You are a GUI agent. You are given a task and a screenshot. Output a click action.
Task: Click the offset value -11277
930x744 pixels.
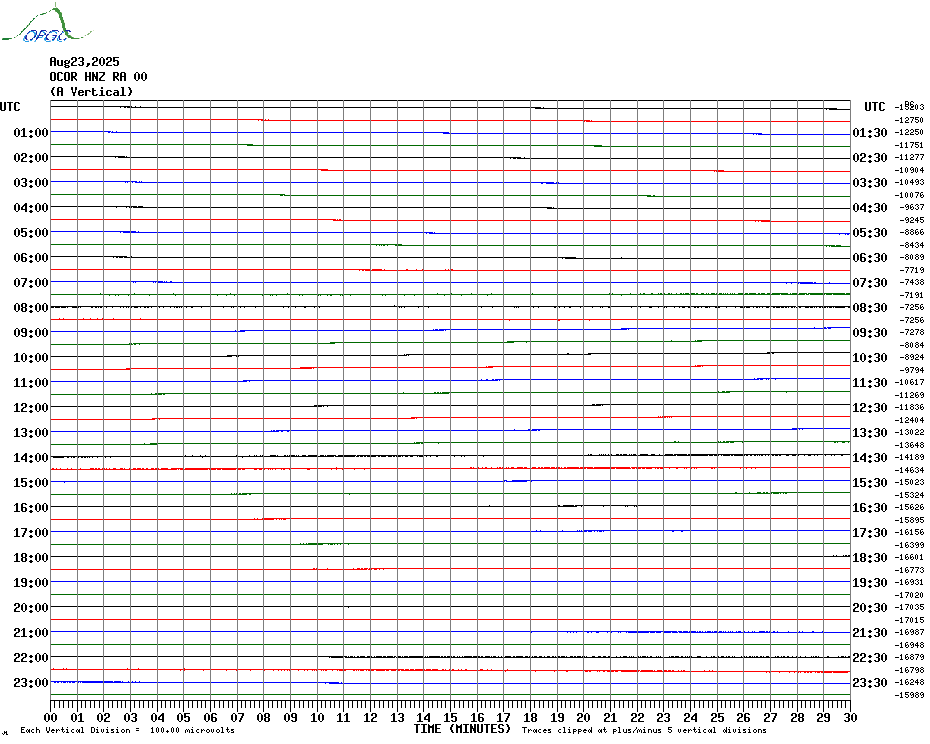(909, 157)
